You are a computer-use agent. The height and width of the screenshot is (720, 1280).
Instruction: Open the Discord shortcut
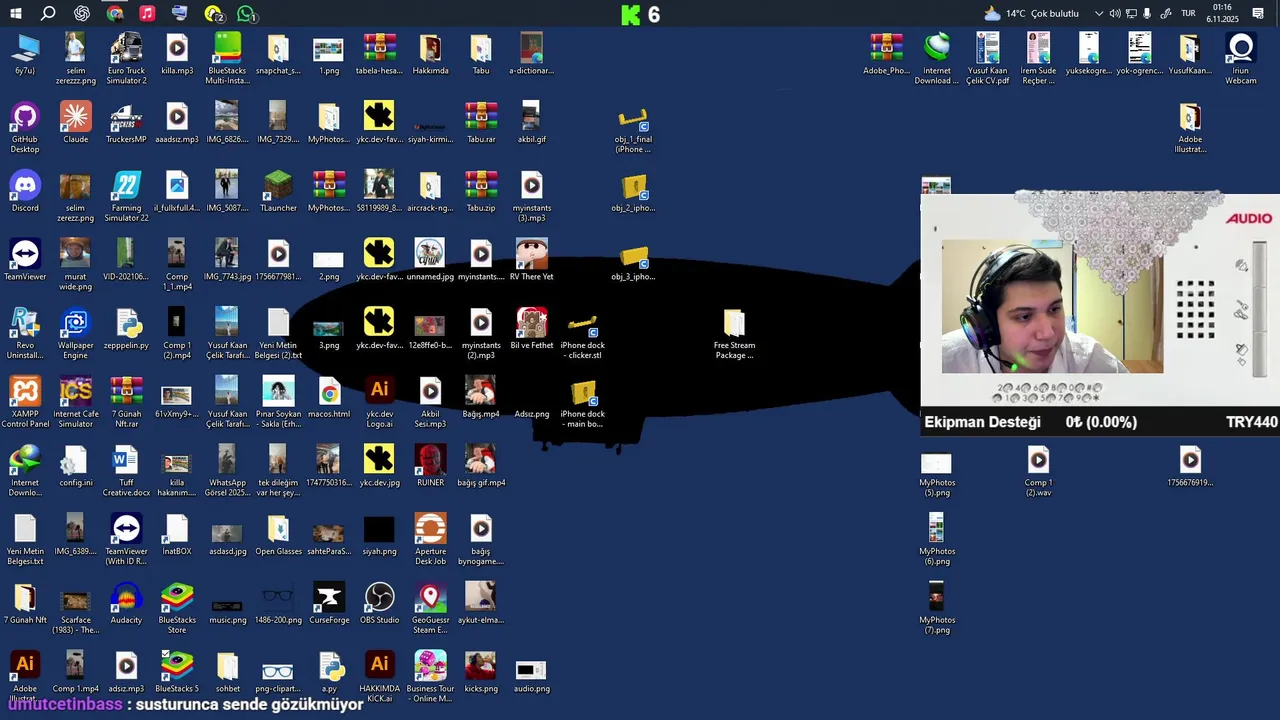(x=25, y=192)
